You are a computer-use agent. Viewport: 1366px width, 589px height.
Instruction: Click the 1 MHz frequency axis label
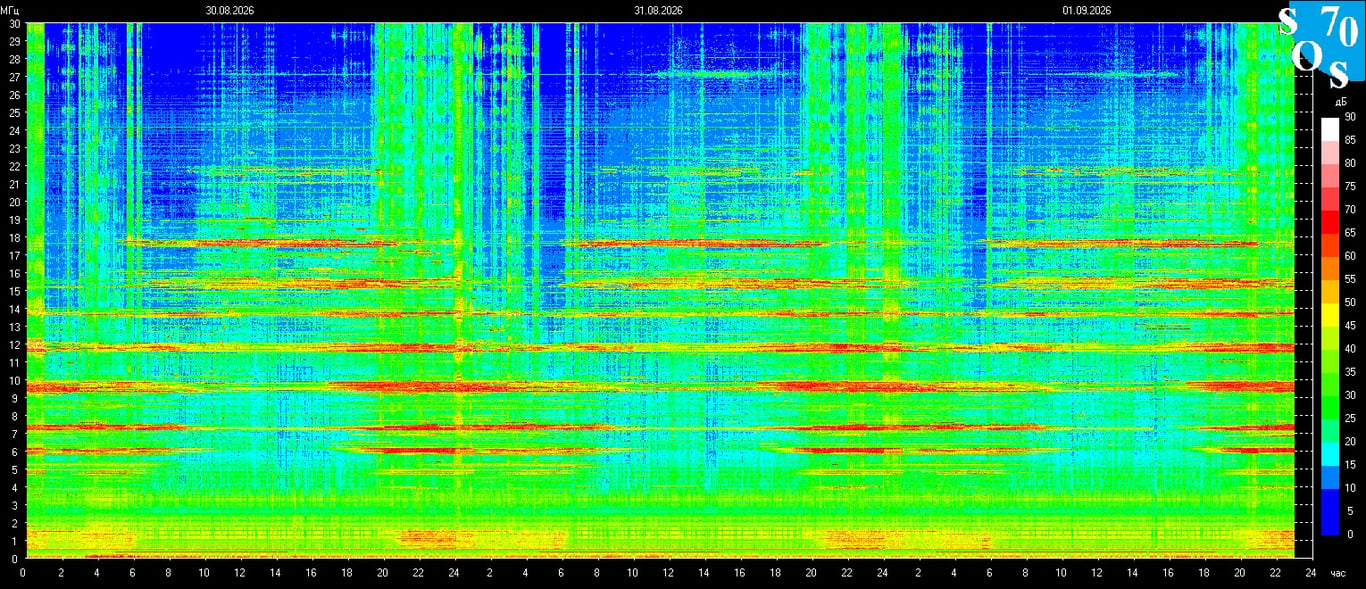pos(17,542)
